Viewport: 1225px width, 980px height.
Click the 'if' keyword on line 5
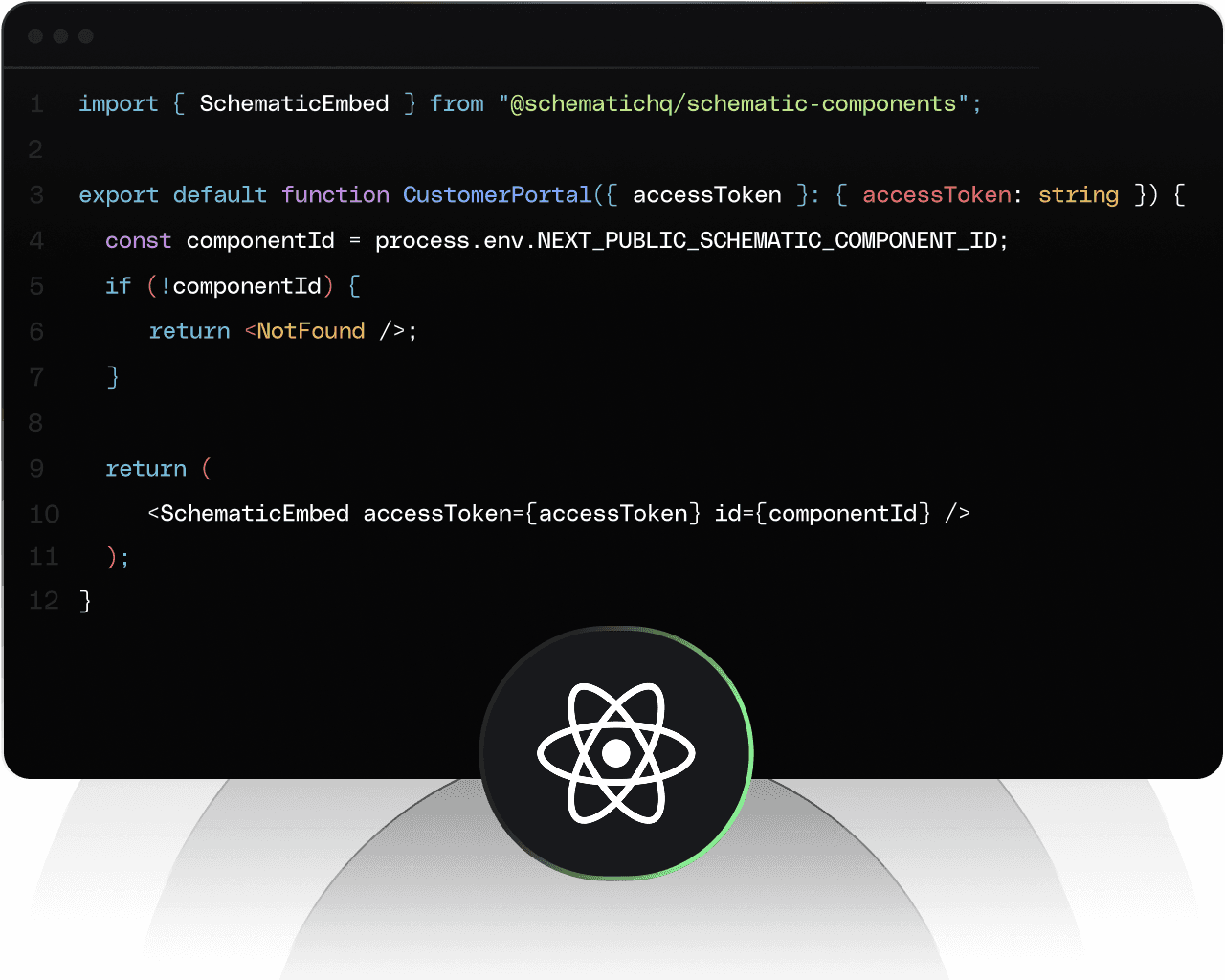pos(118,286)
